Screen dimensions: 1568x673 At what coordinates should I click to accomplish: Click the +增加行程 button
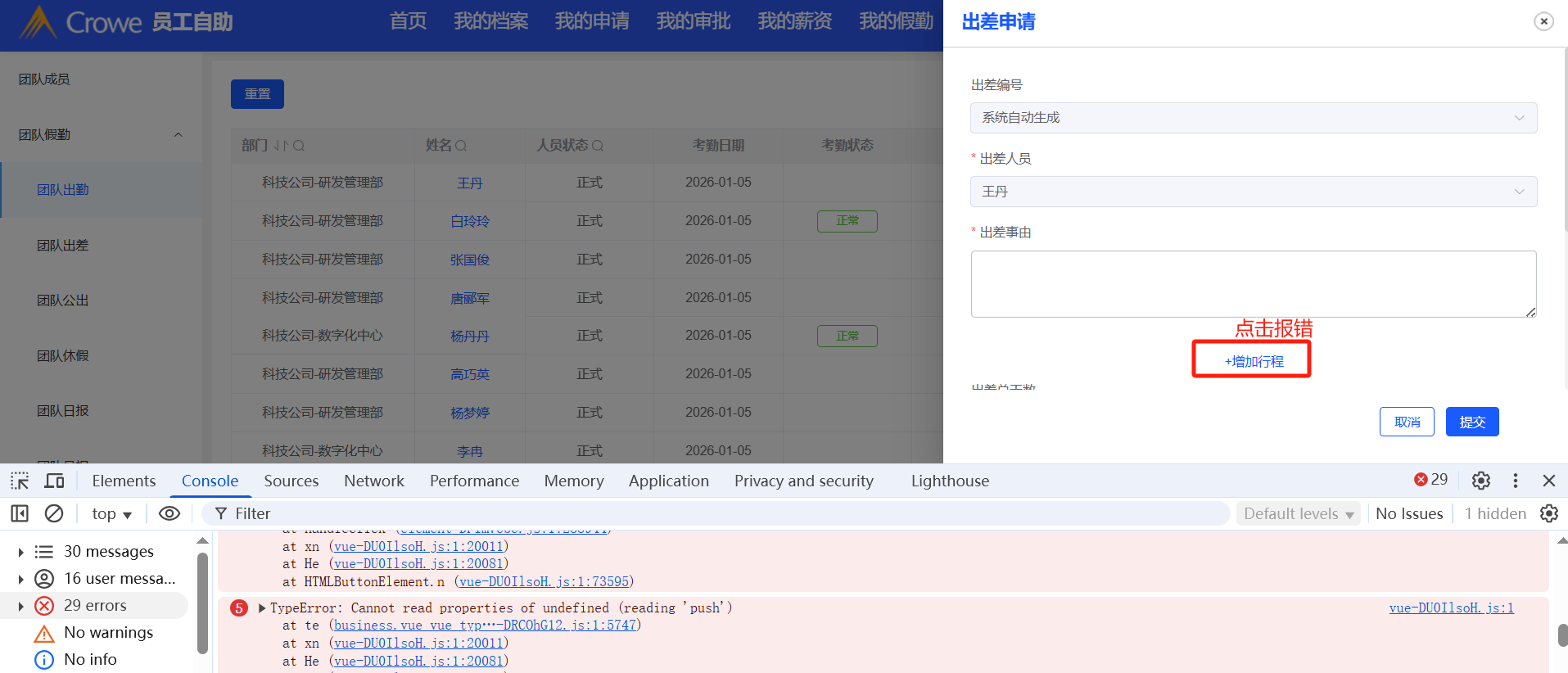click(1253, 361)
